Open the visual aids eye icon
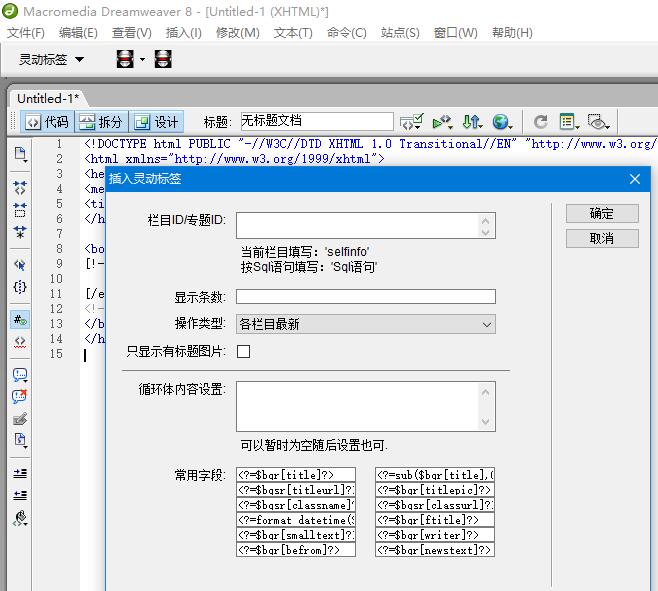Image resolution: width=658 pixels, height=591 pixels. tap(598, 122)
